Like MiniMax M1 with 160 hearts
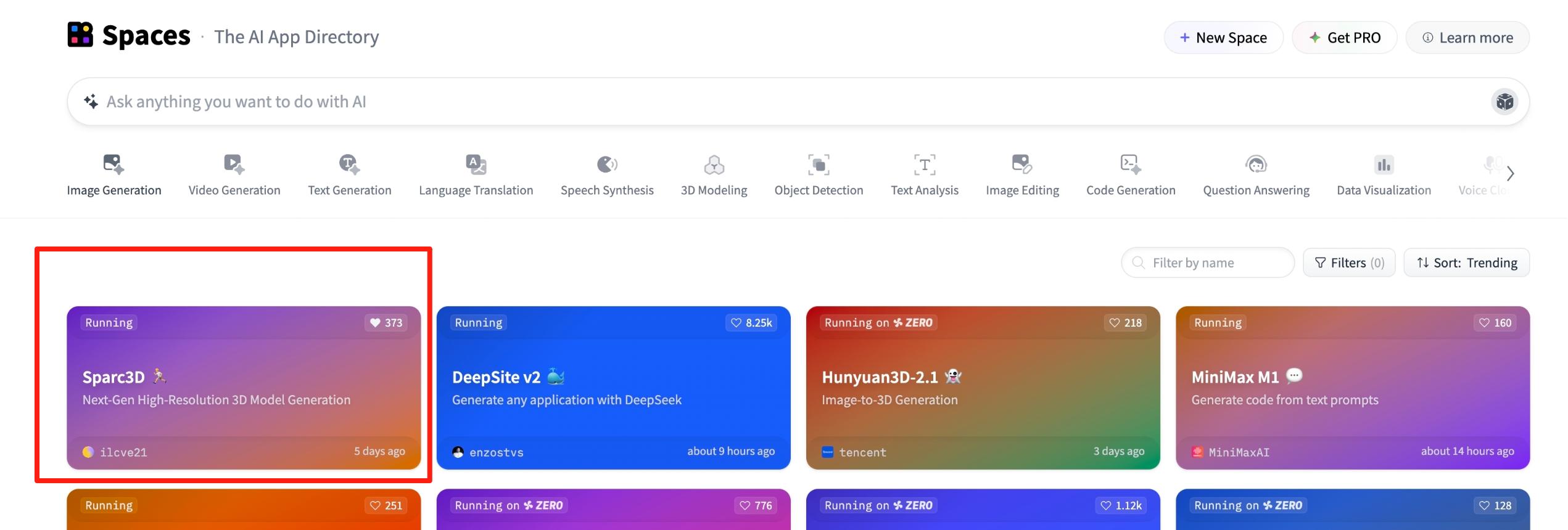 (x=1495, y=323)
